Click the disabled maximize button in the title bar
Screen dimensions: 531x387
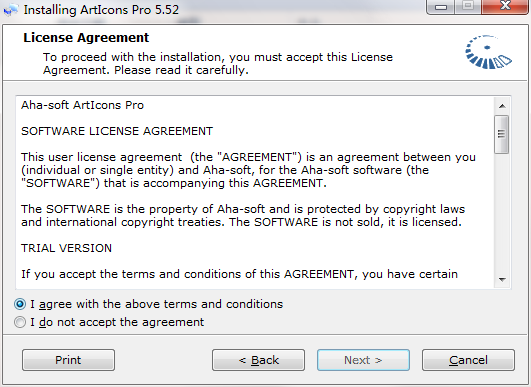click(468, 6)
